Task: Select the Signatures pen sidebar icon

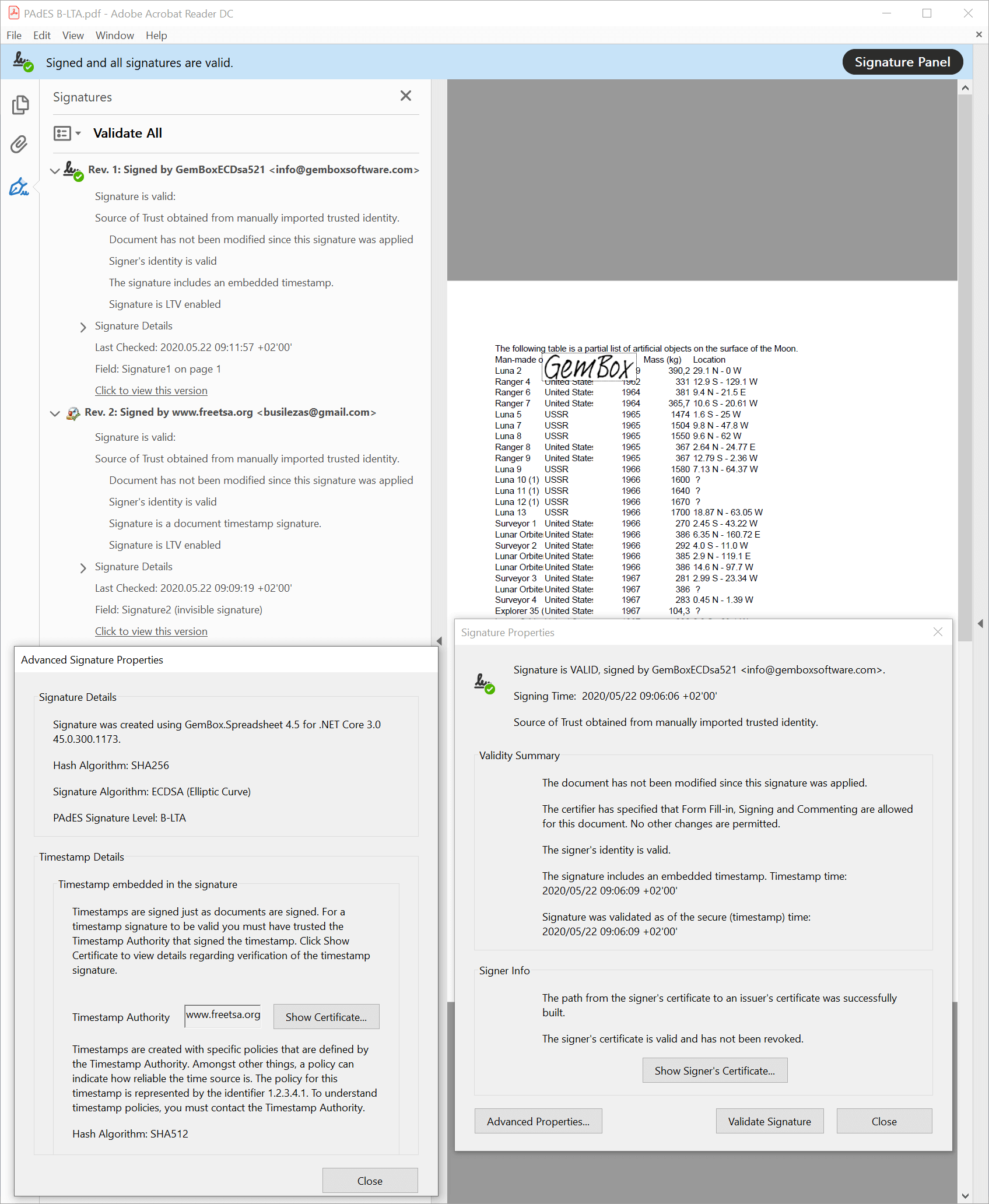Action: pos(19,187)
